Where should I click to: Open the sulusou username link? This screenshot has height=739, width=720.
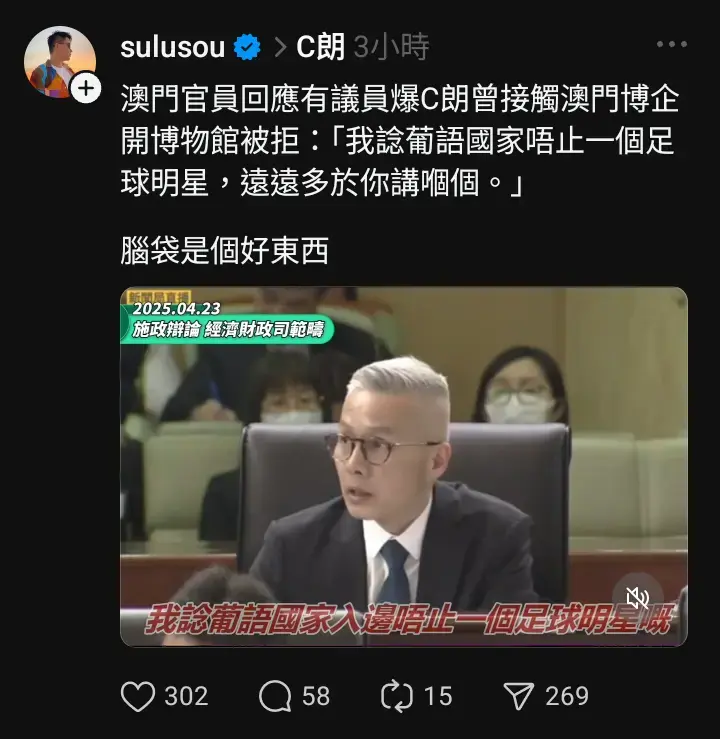click(172, 47)
